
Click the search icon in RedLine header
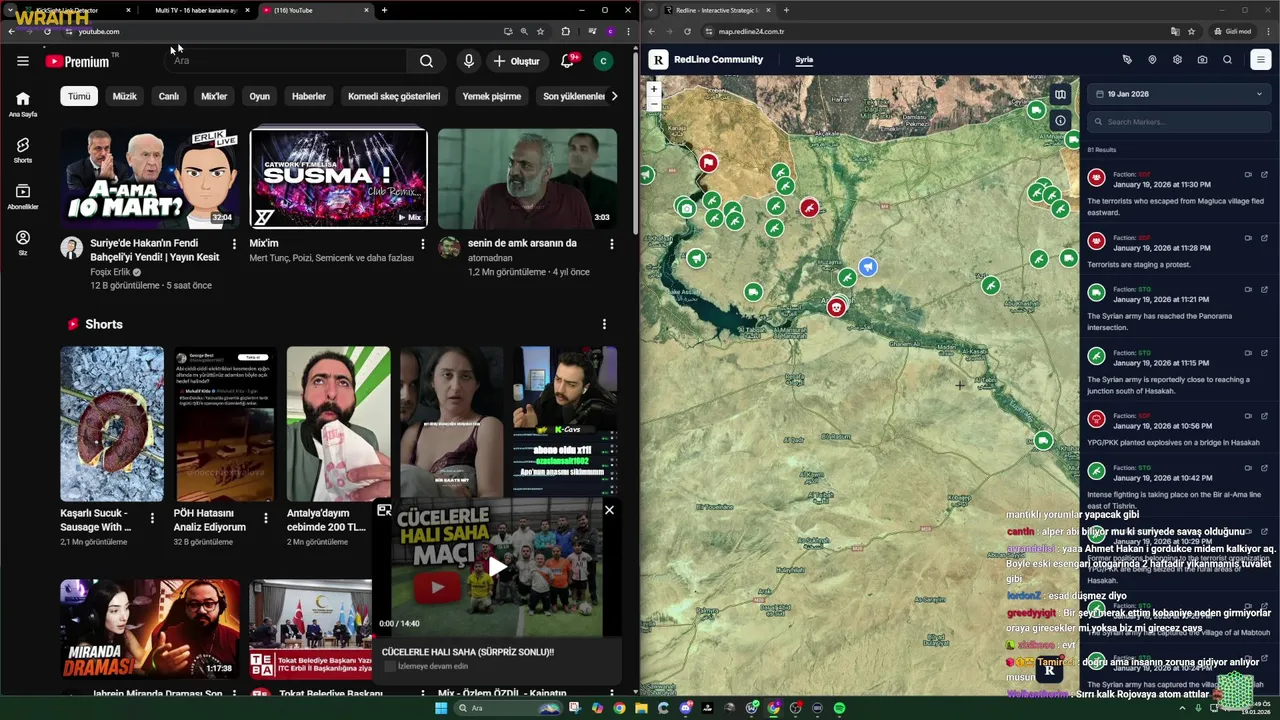(1227, 60)
